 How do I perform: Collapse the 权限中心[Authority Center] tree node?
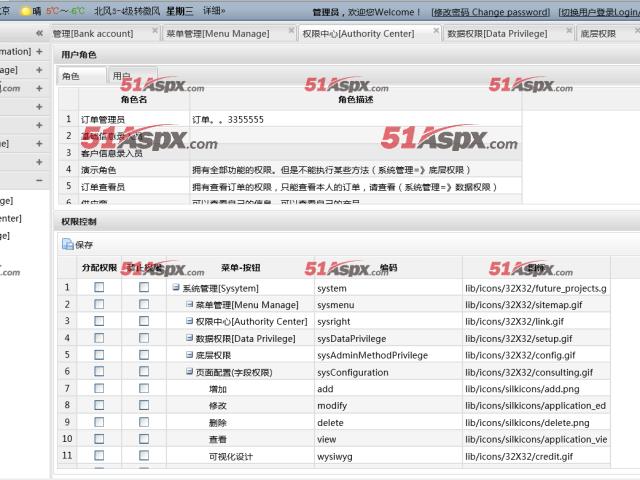tap(189, 321)
